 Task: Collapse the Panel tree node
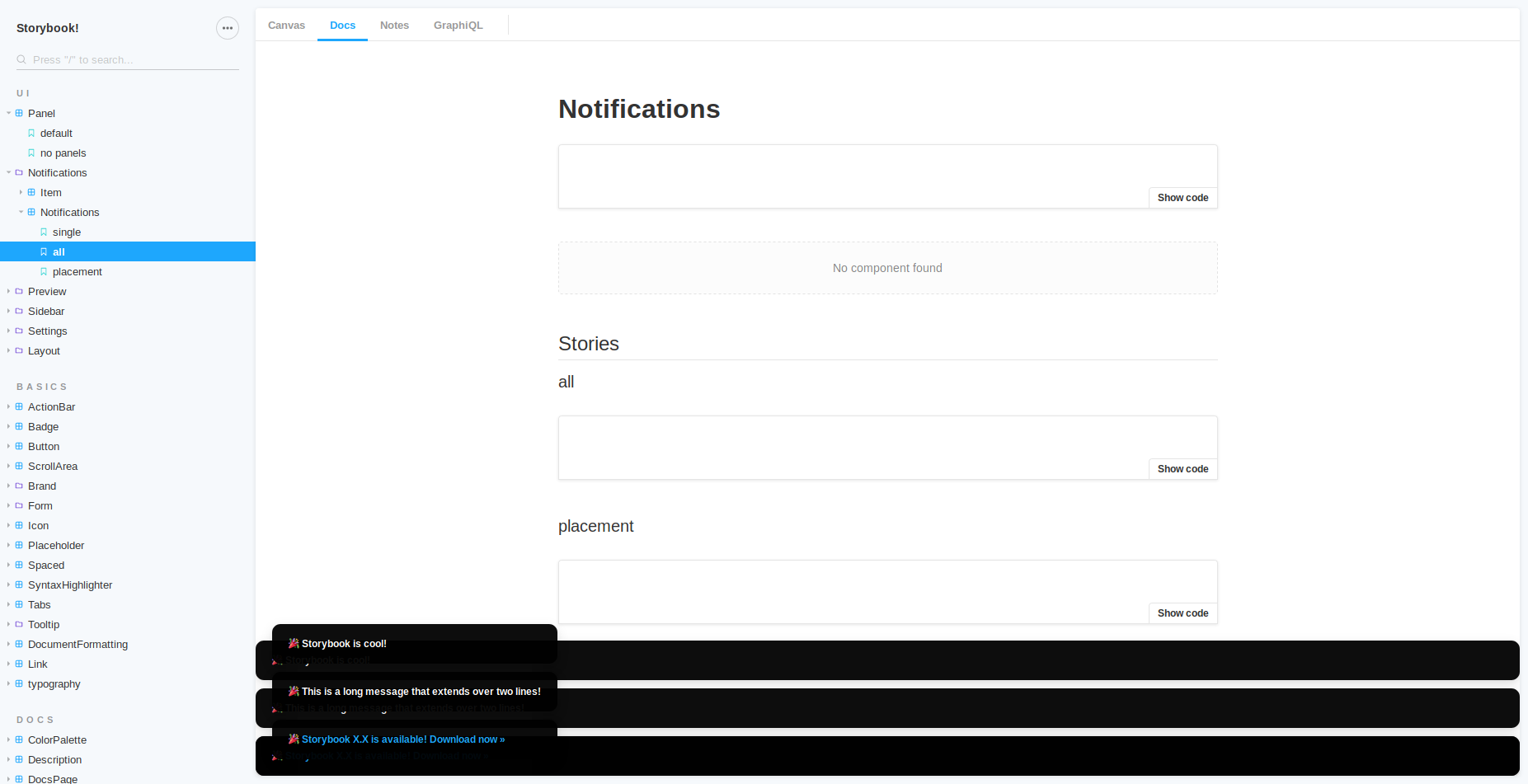click(x=7, y=113)
